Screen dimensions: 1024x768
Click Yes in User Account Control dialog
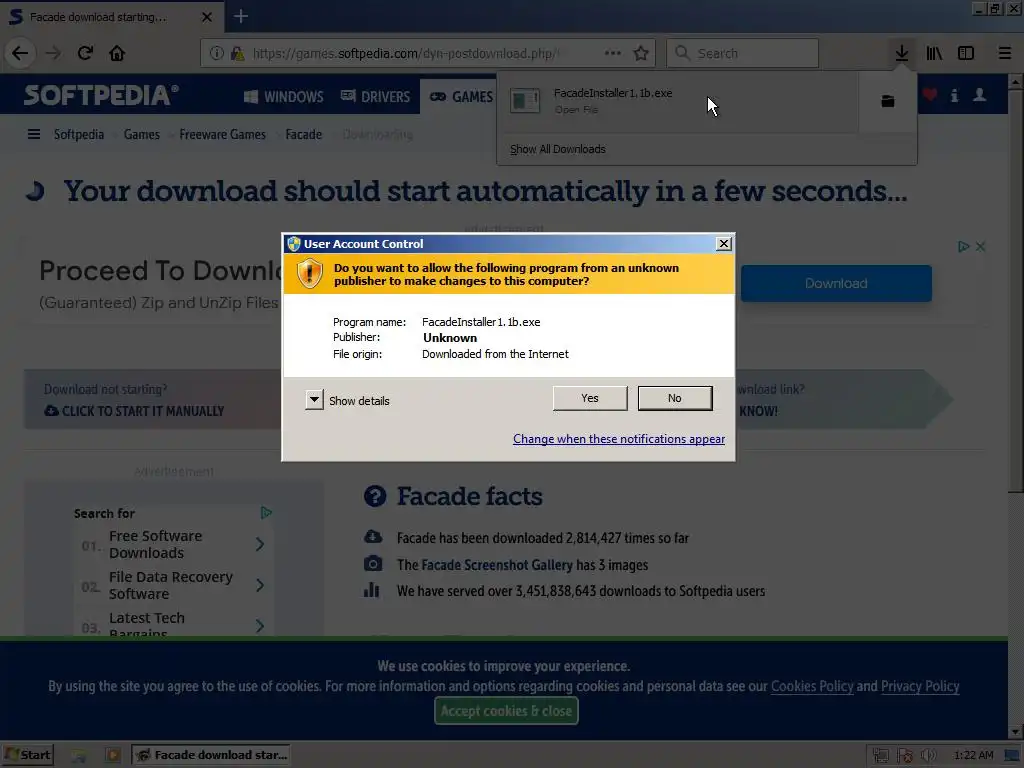coord(590,398)
